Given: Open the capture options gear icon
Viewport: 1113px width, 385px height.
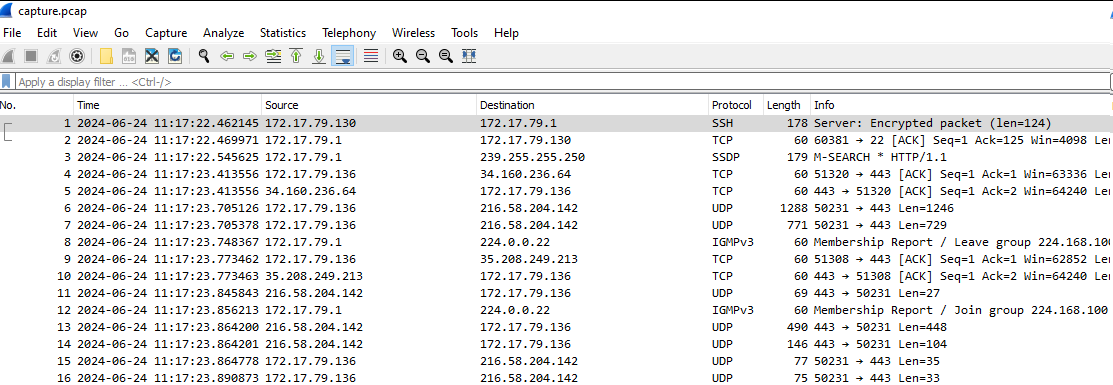Looking at the screenshot, I should pyautogui.click(x=77, y=56).
